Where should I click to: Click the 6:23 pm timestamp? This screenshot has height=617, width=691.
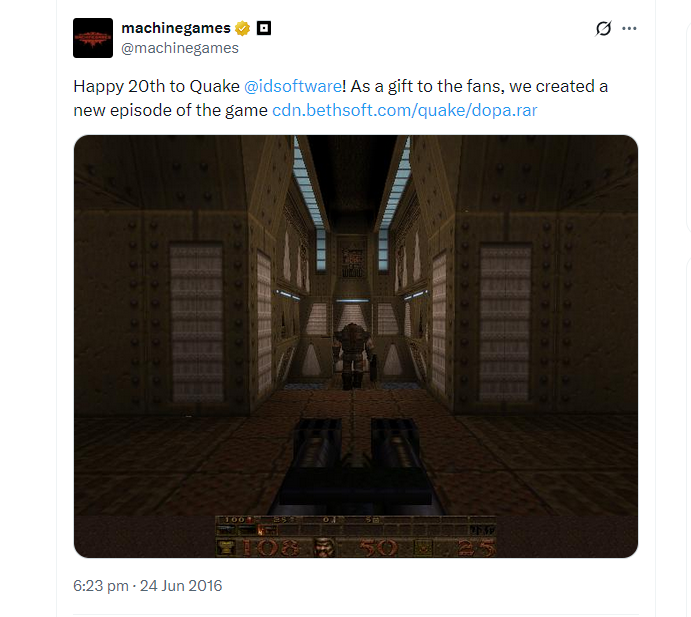(101, 586)
